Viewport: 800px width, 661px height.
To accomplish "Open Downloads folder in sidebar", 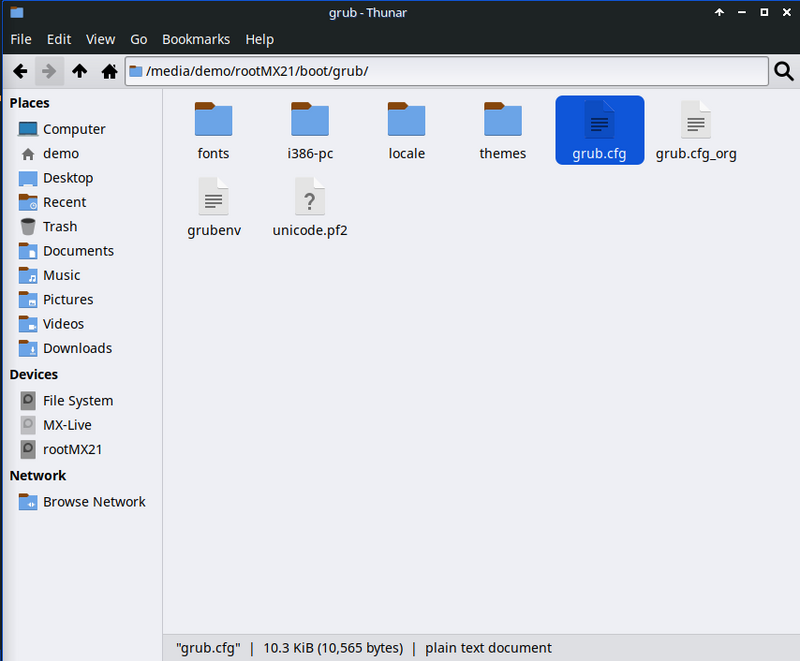I will [x=65, y=348].
